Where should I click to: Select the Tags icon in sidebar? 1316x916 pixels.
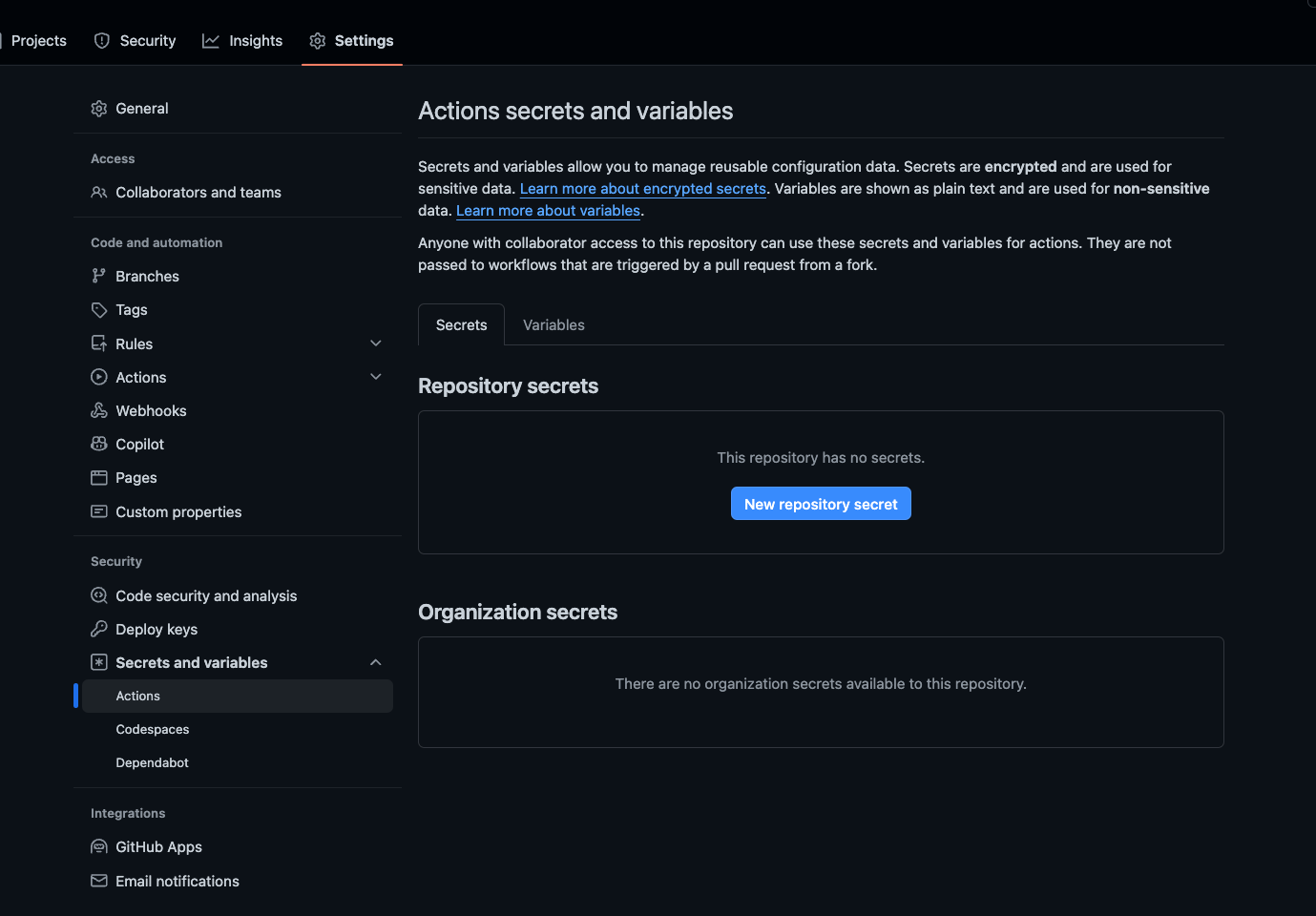click(x=99, y=309)
